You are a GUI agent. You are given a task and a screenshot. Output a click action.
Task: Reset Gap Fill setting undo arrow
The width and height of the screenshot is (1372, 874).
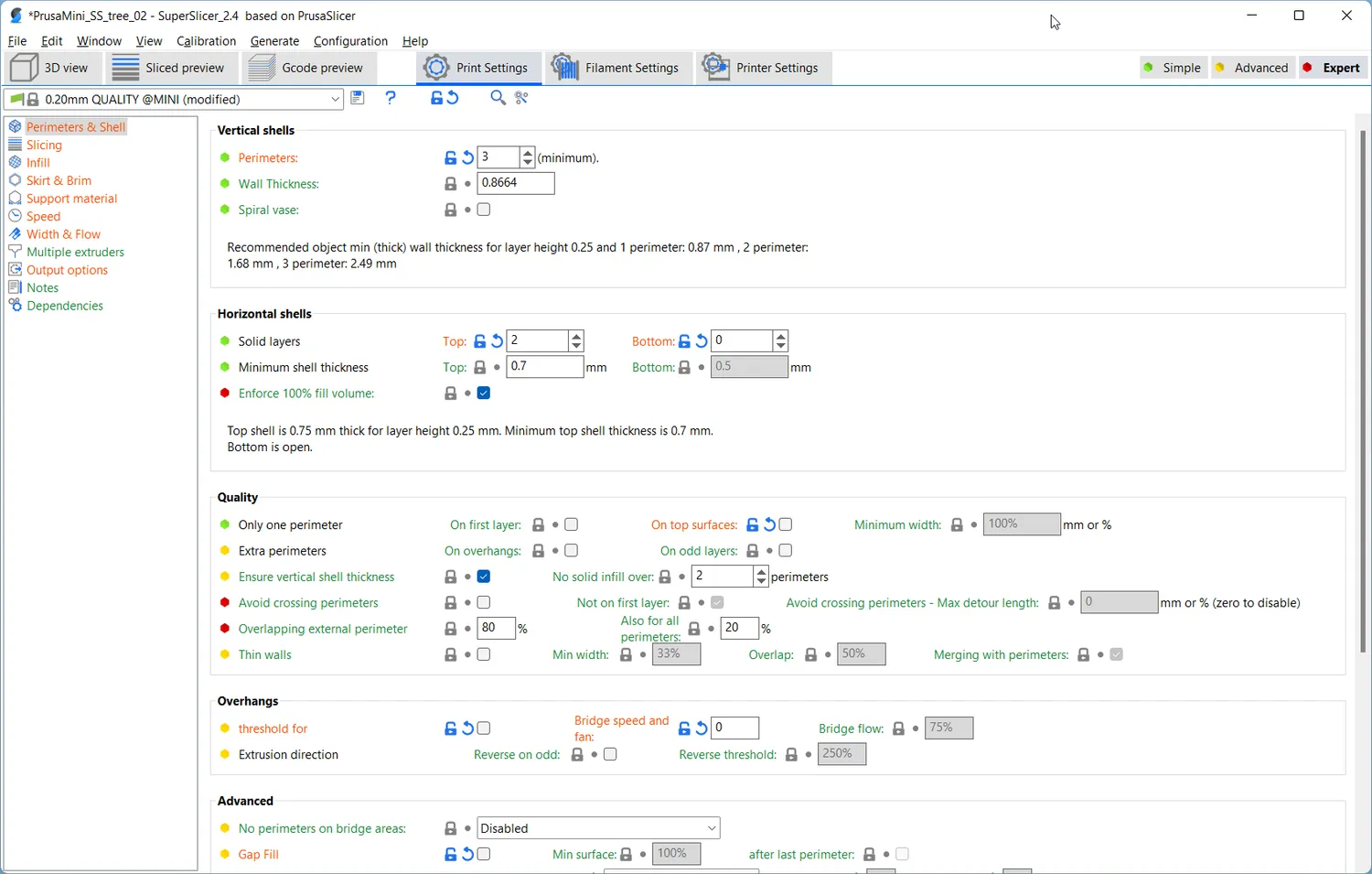coord(467,854)
